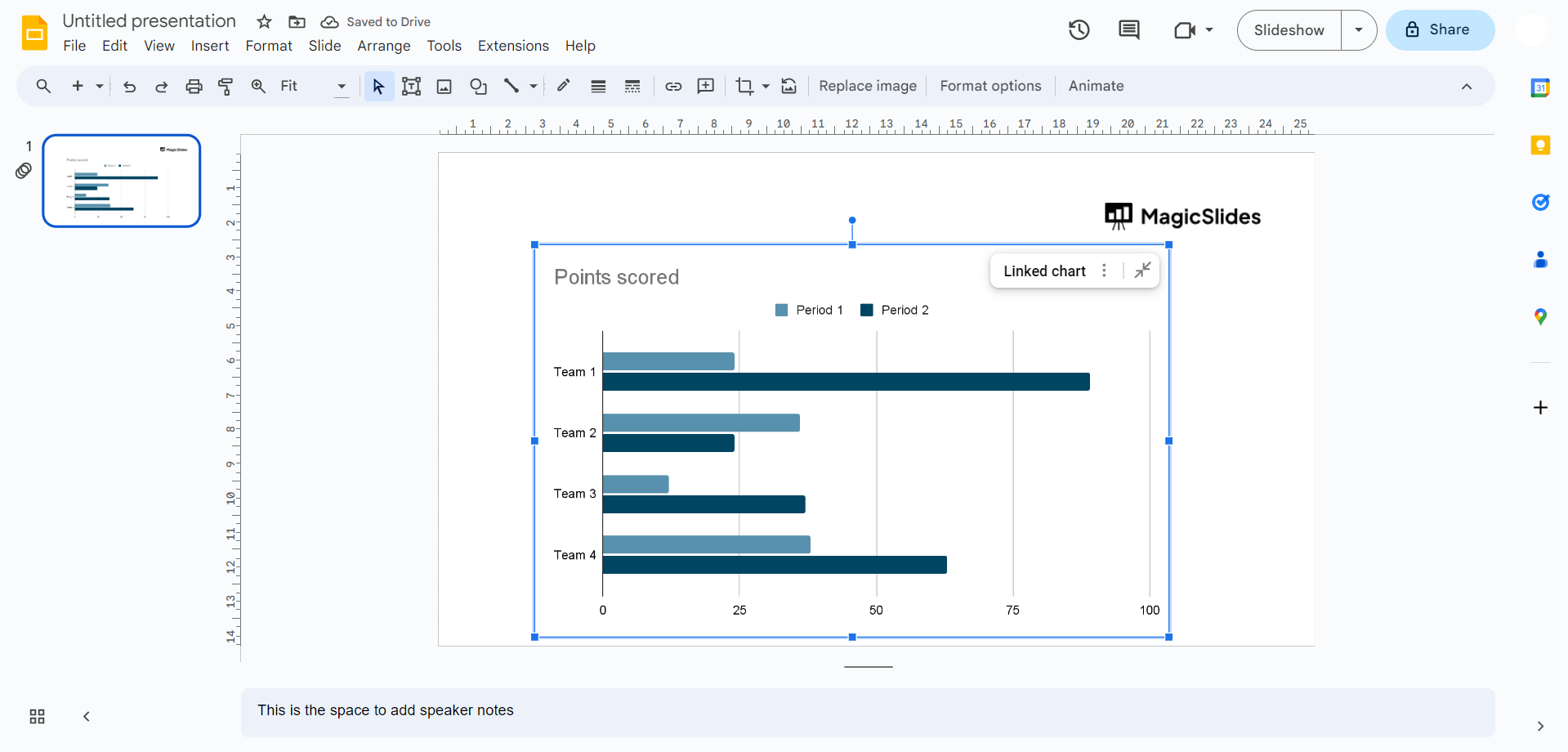Image resolution: width=1568 pixels, height=752 pixels.
Task: Select the Paint format tool
Action: tap(226, 87)
